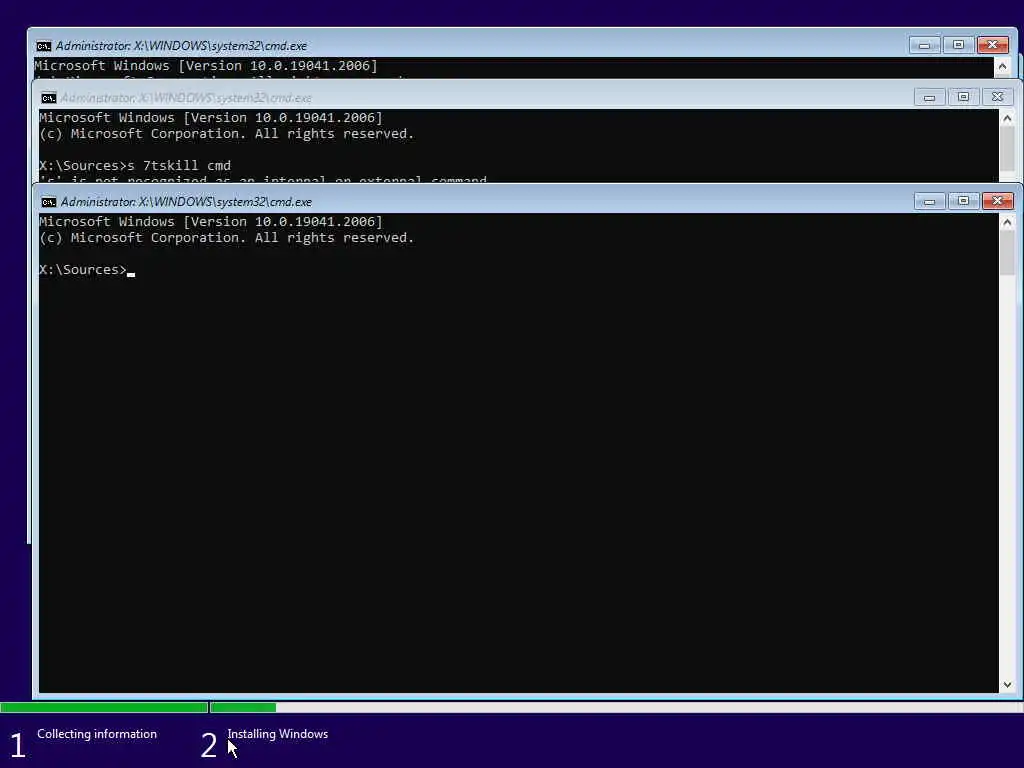Viewport: 1024px width, 768px height.
Task: Click the front window title bar text
Action: pyautogui.click(x=186, y=202)
